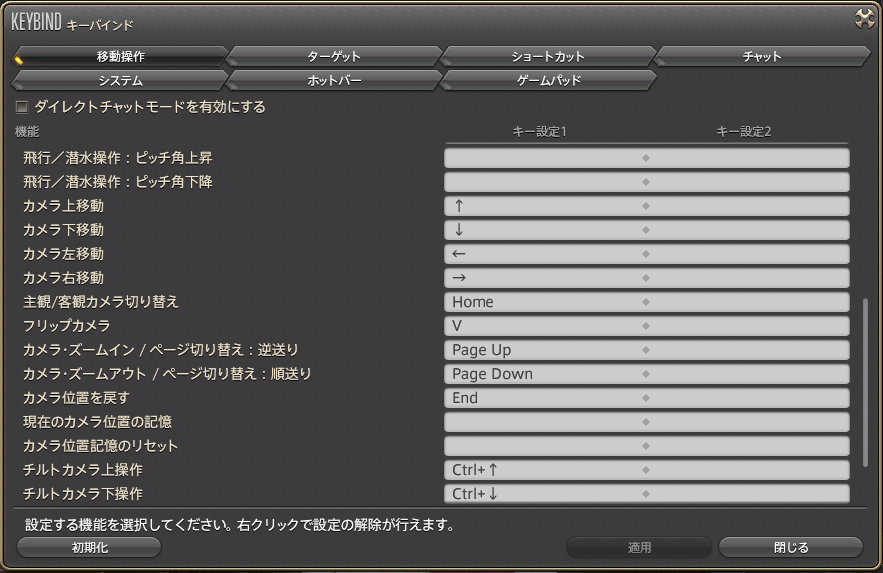Viewport: 883px width, 573px height.
Task: Click the キー設定2 column header
Action: pyautogui.click(x=743, y=132)
